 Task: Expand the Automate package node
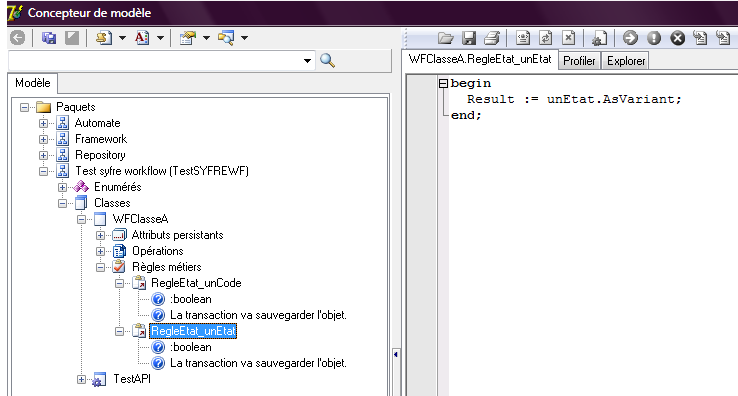pos(43,123)
